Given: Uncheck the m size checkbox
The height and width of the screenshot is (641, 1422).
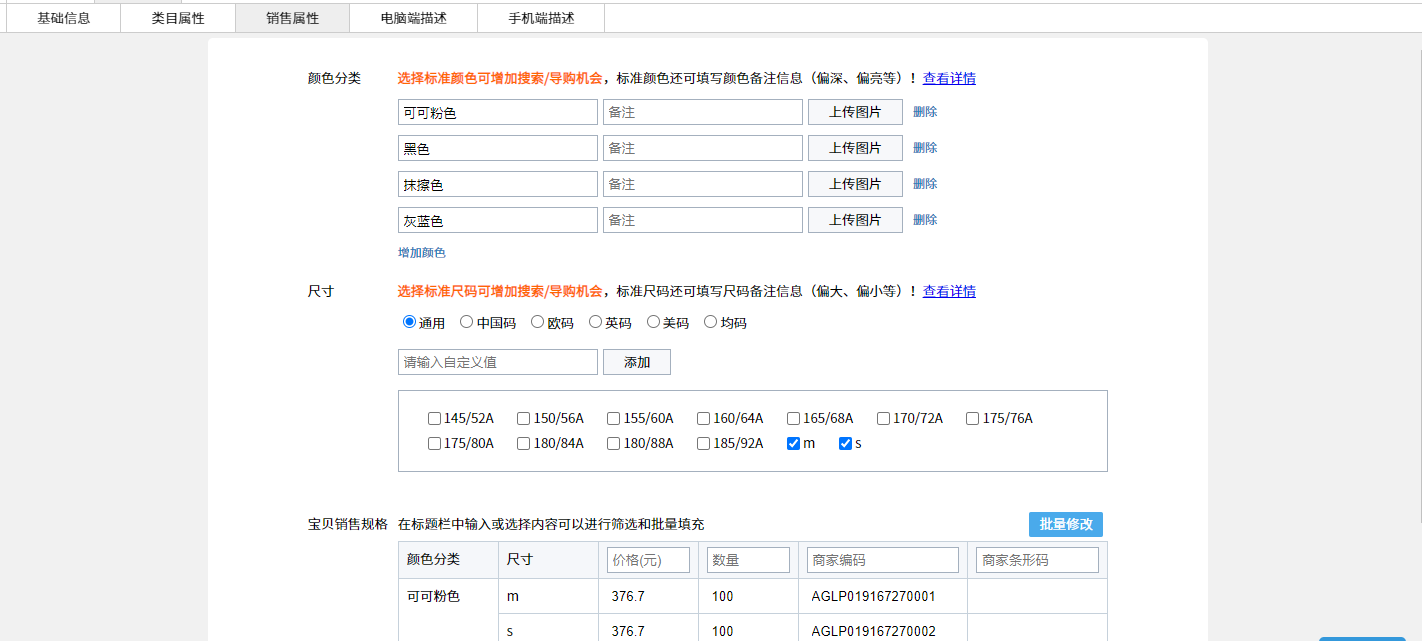Looking at the screenshot, I should point(794,444).
